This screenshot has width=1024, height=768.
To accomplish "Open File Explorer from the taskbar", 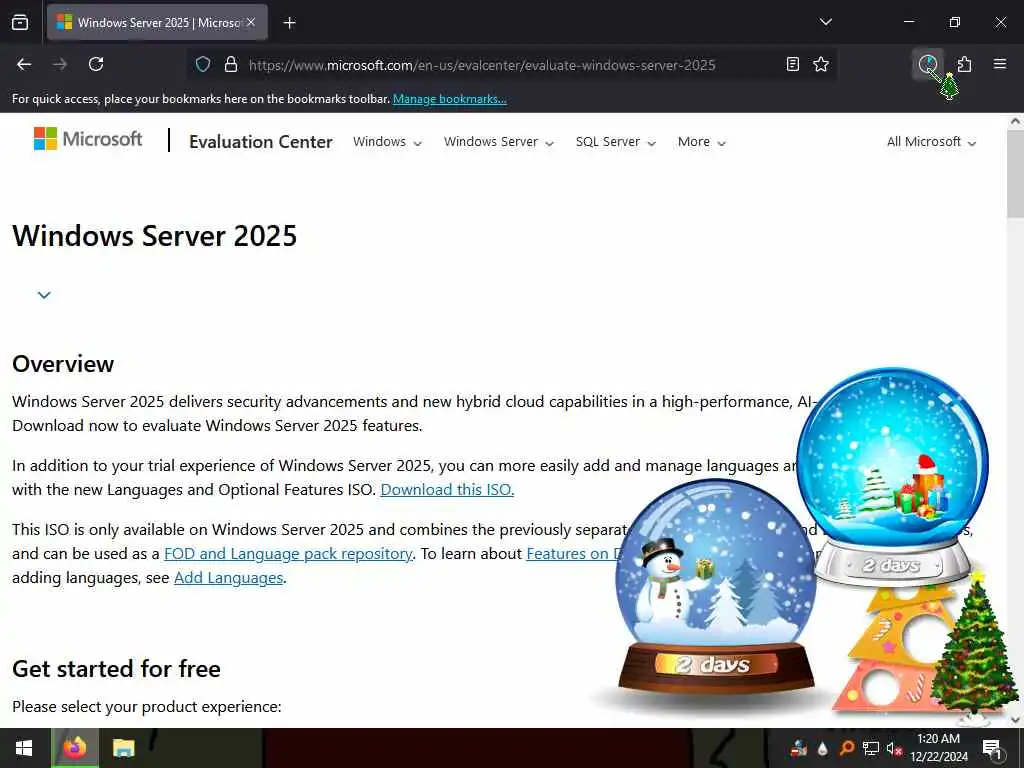I will (x=123, y=748).
